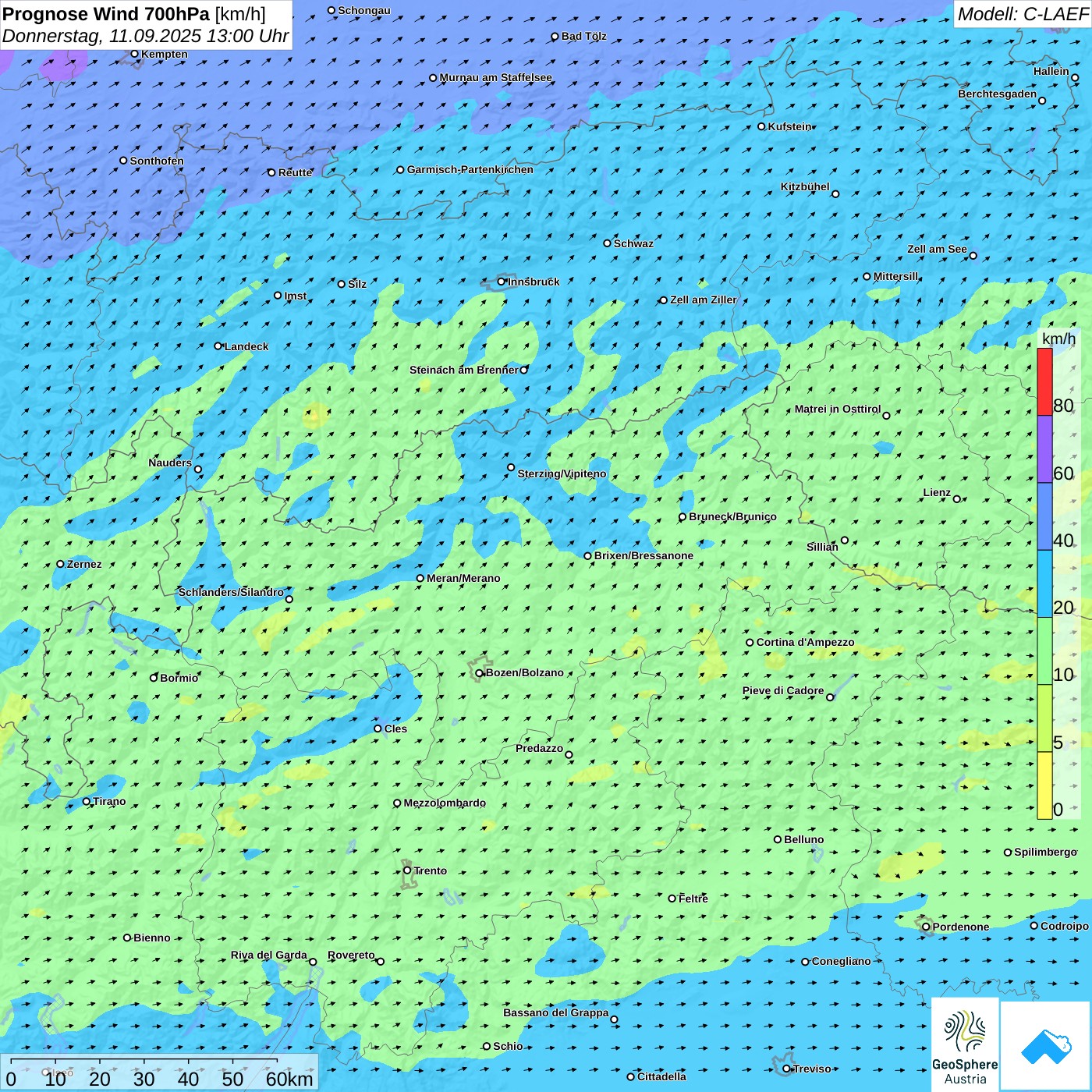This screenshot has width=1092, height=1092.
Task: Select the Bozen/Bolzano city marker
Action: (480, 673)
